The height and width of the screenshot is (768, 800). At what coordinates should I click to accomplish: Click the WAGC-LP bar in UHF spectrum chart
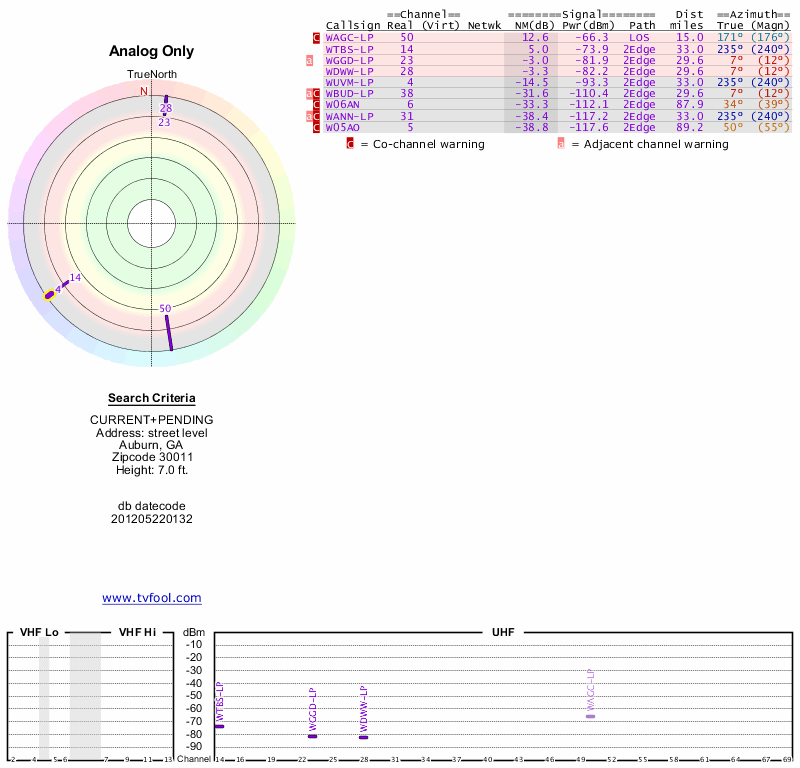[x=590, y=716]
